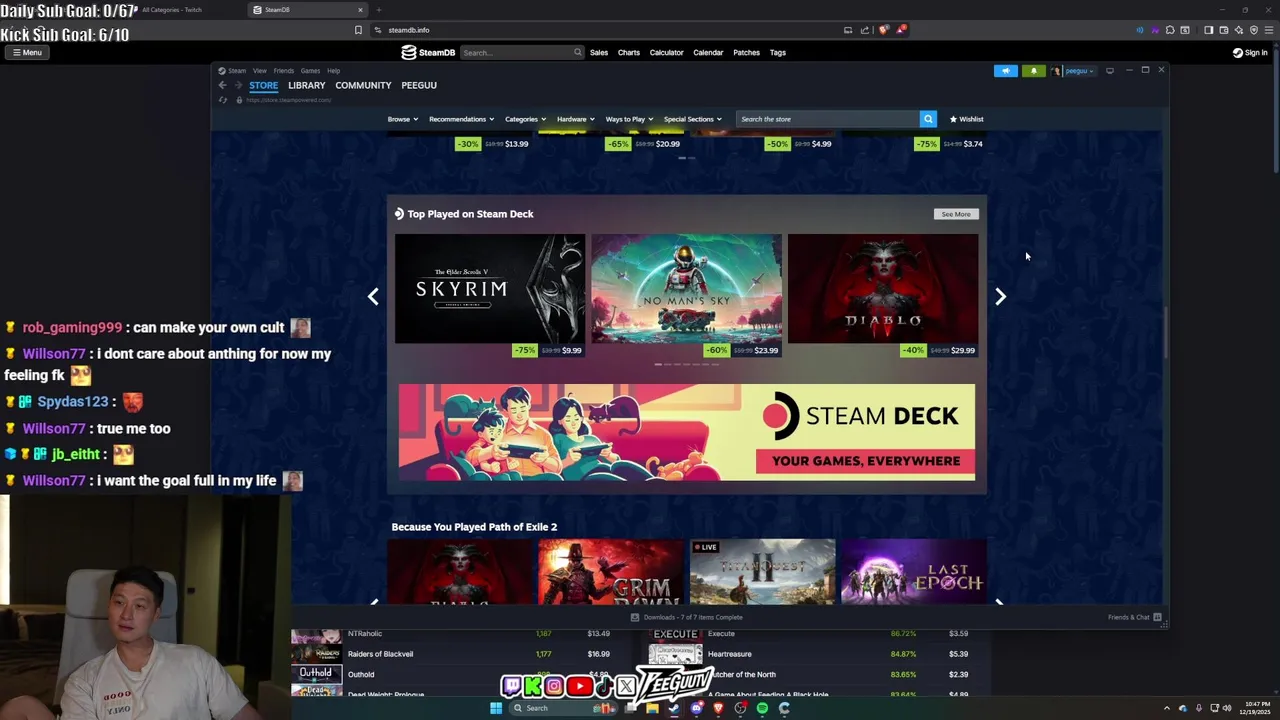Expand the Ways to Play dropdown
The width and height of the screenshot is (1280, 720).
629,119
